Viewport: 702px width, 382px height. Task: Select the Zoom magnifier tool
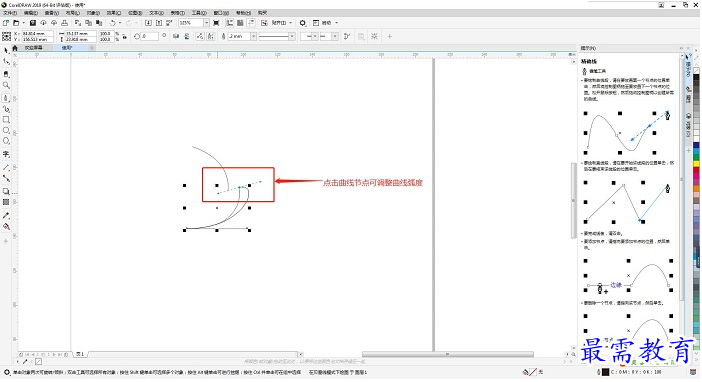(6, 85)
